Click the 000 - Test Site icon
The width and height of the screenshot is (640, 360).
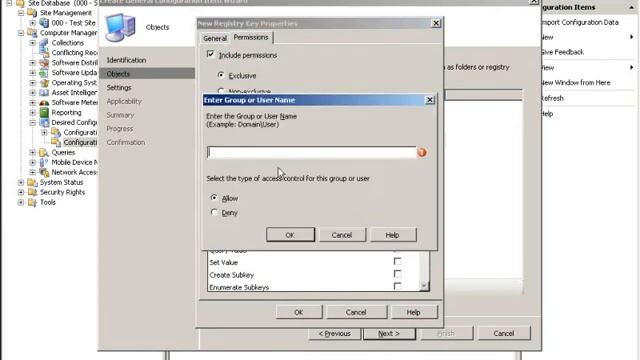coord(44,23)
